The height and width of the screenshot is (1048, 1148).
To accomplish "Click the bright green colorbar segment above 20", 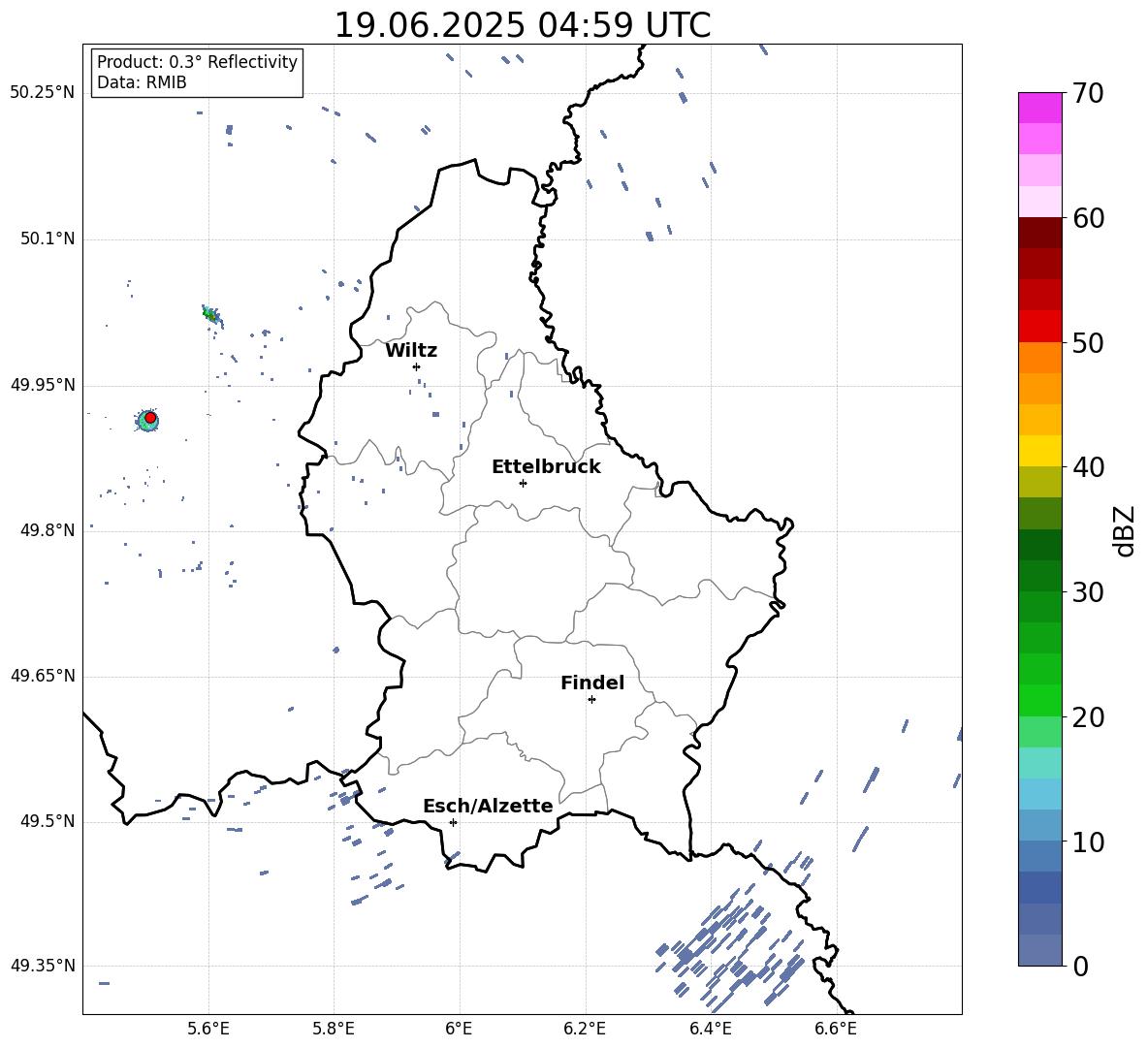I will (x=1039, y=700).
